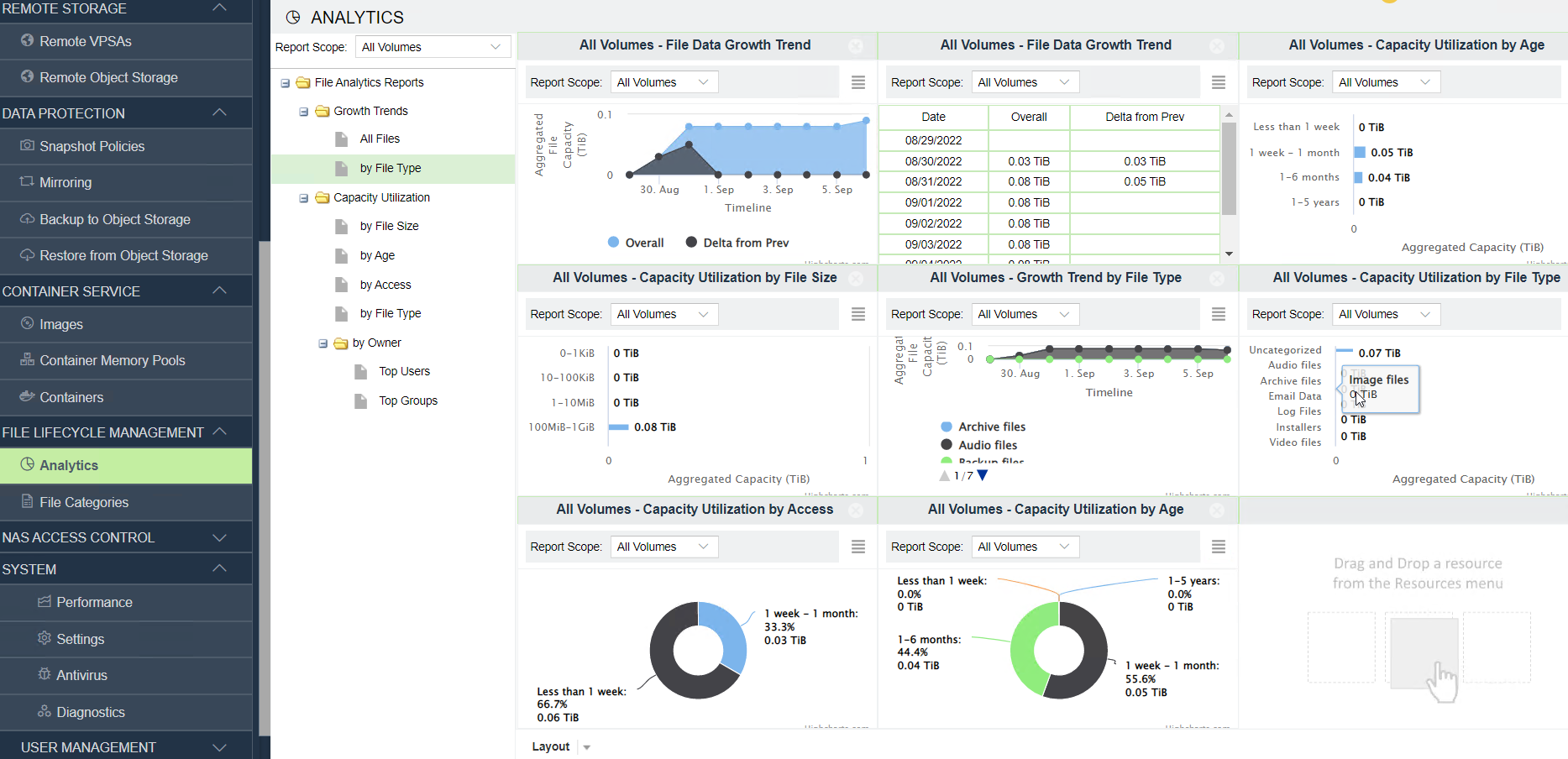Viewport: 1568px width, 759px height.
Task: Click the Settings gear icon
Action: (45, 638)
